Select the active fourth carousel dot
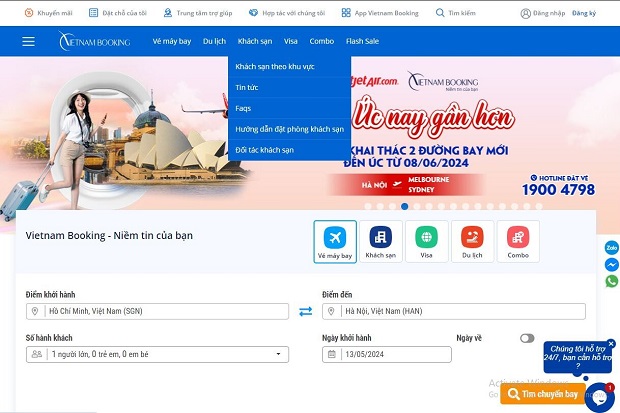Screen dimensions: 620x413 click(x=405, y=206)
